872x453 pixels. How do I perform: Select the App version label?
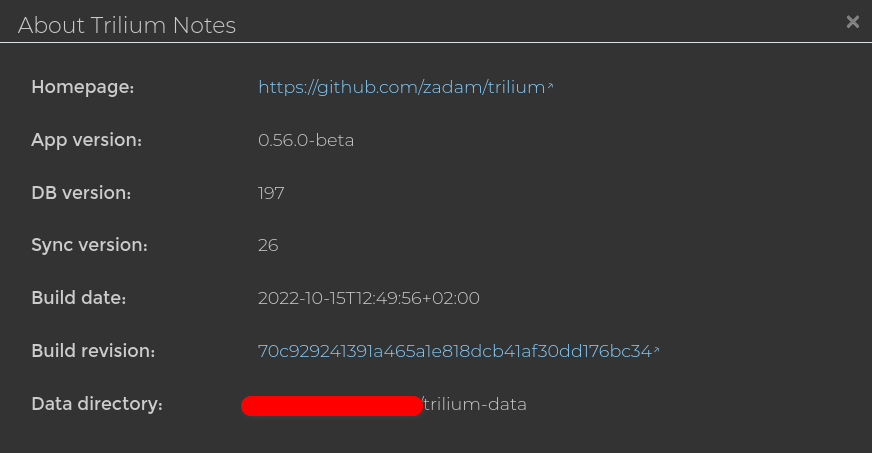87,140
